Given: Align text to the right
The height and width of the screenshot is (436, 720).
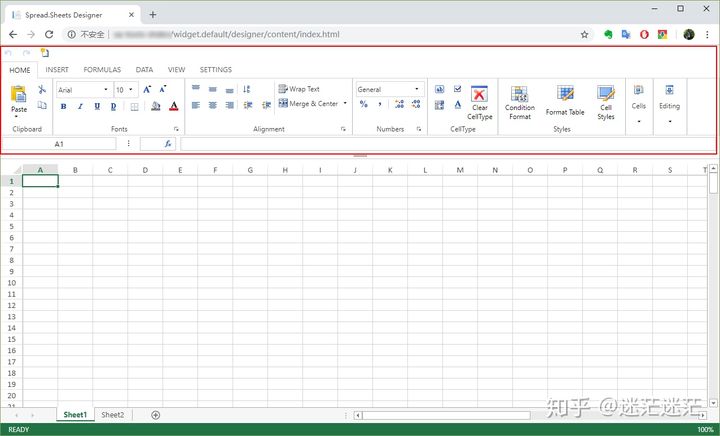Looking at the screenshot, I should [230, 106].
